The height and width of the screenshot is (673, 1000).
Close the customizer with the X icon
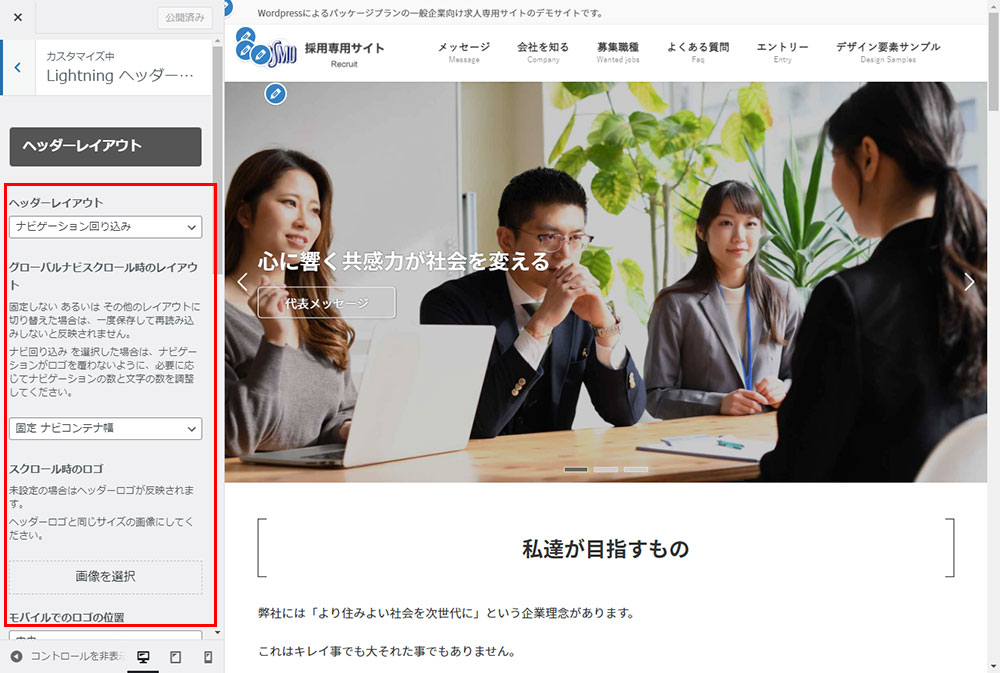[18, 18]
